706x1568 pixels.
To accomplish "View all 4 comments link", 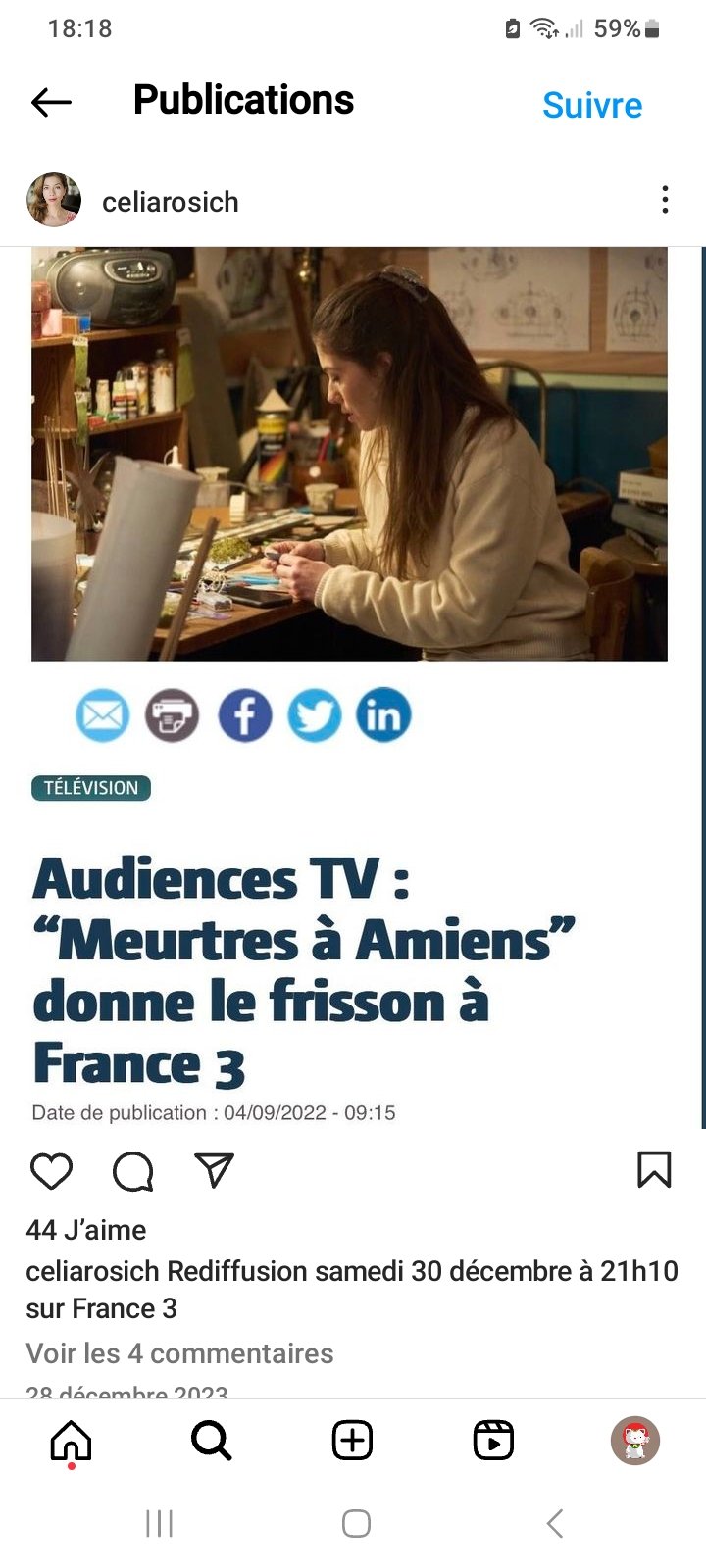I will 179,1353.
